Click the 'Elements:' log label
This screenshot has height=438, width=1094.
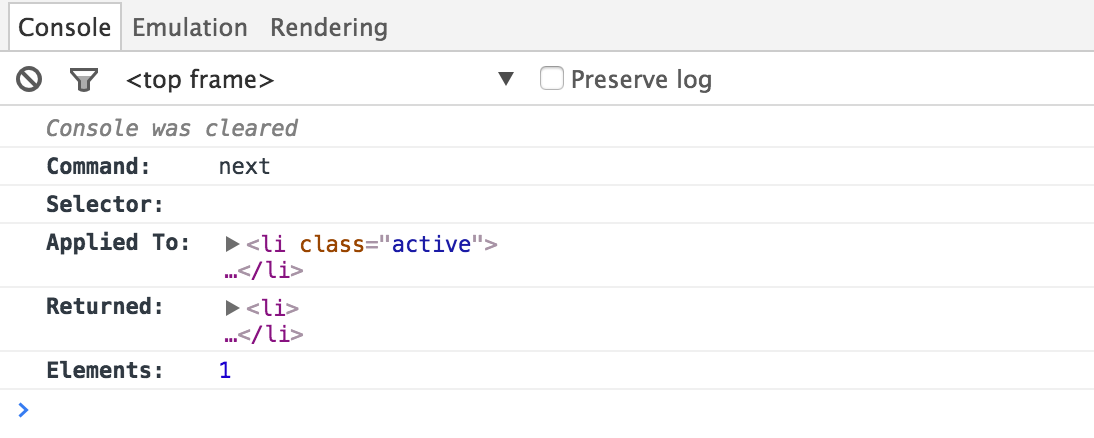coord(104,371)
